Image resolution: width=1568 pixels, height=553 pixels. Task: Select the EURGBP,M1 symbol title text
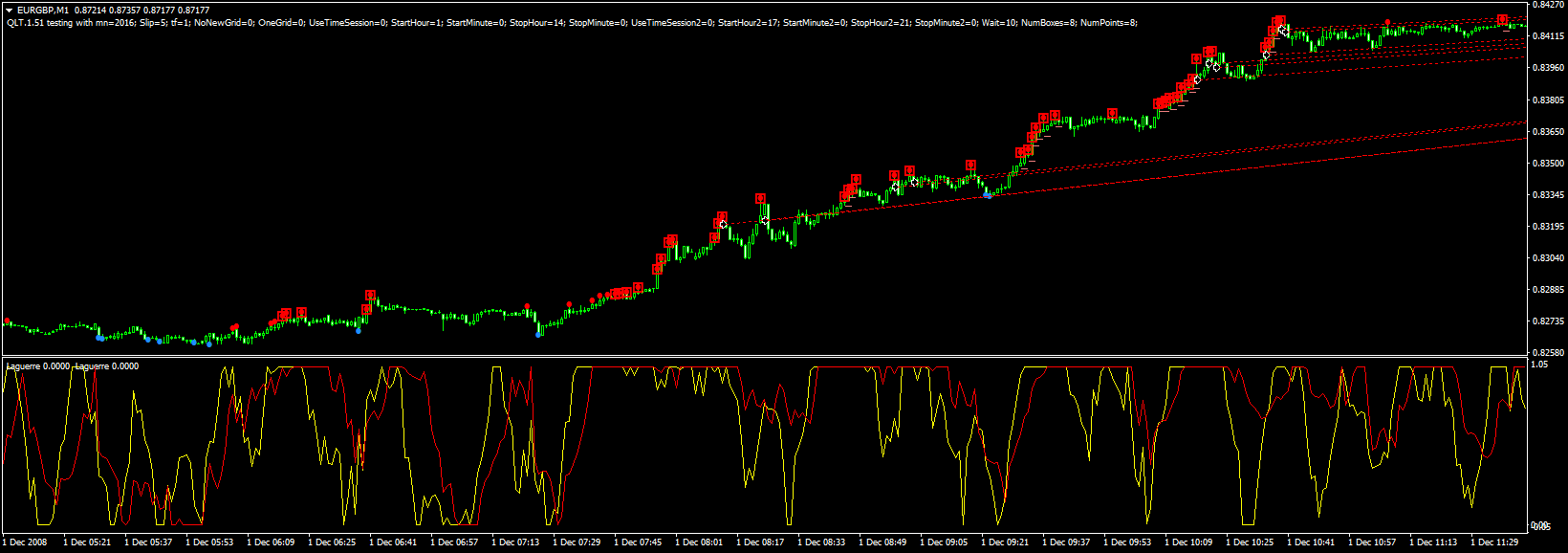43,11
